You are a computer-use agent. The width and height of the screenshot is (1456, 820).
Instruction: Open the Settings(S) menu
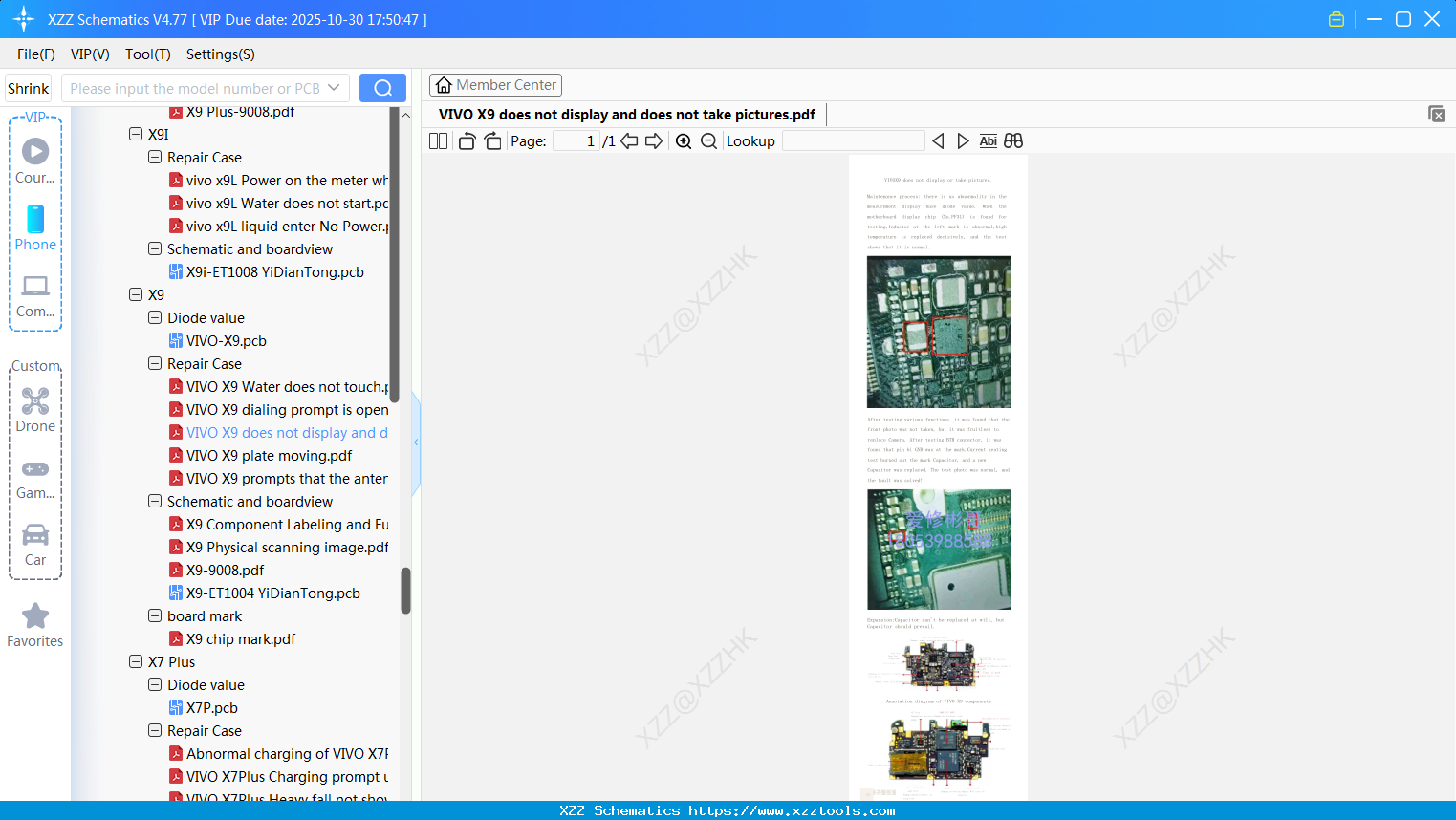221,54
